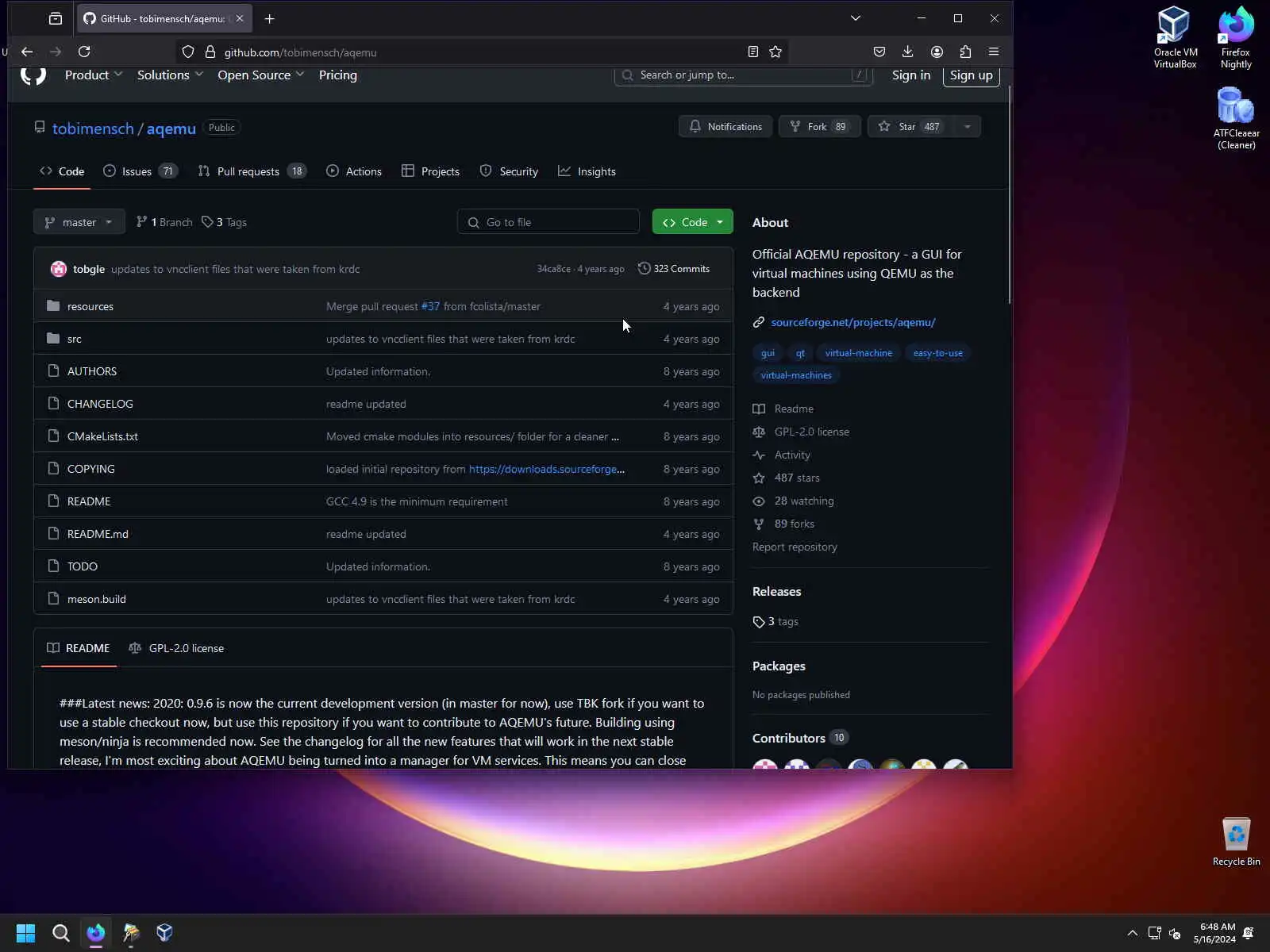This screenshot has width=1270, height=952.
Task: Open the Insights tab
Action: 587,171
